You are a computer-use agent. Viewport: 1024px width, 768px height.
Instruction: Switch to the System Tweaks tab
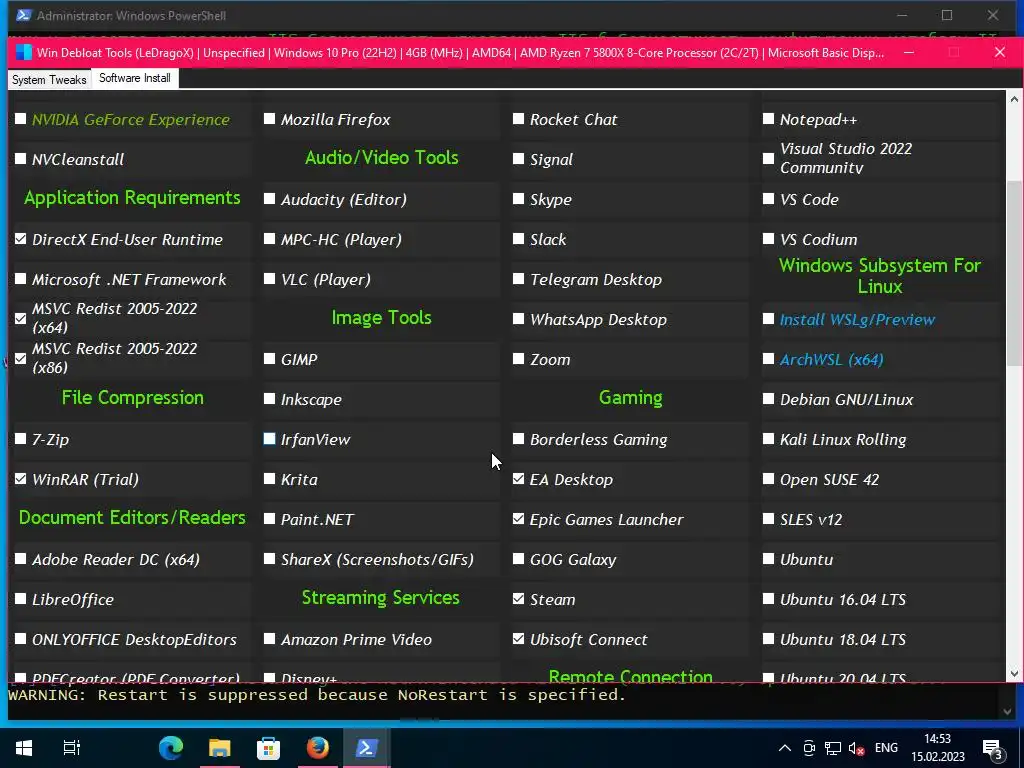coord(49,80)
